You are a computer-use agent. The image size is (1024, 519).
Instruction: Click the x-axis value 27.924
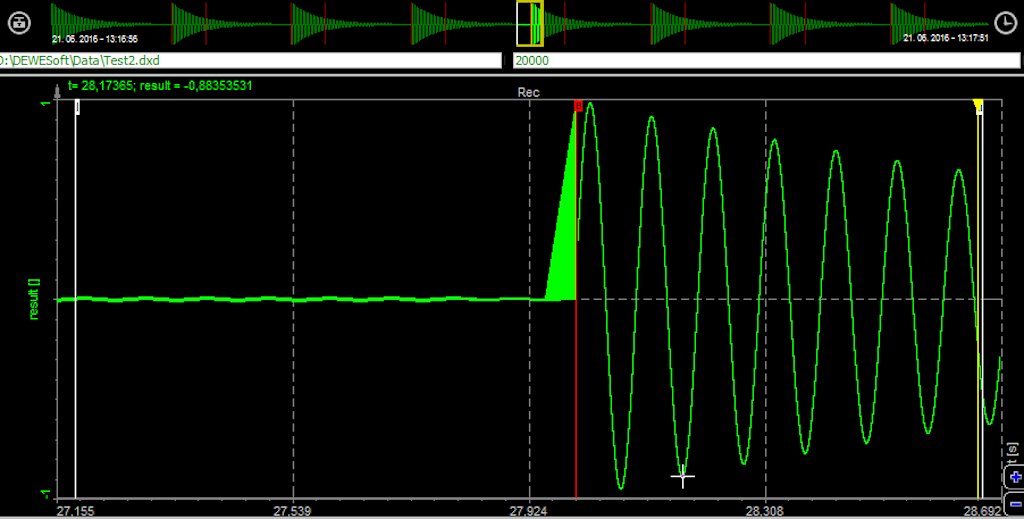pyautogui.click(x=529, y=511)
